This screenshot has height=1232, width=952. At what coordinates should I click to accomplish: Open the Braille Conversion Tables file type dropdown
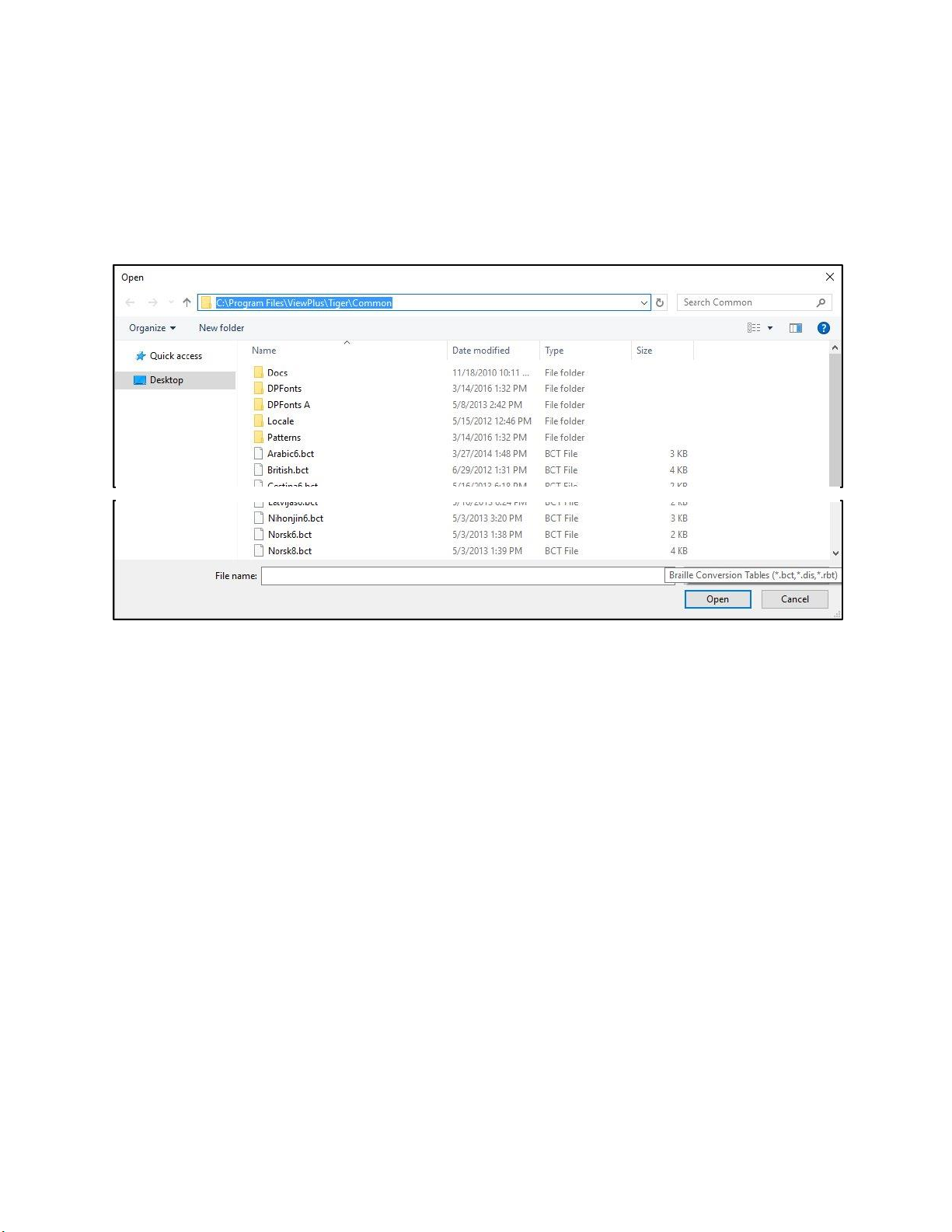(753, 575)
